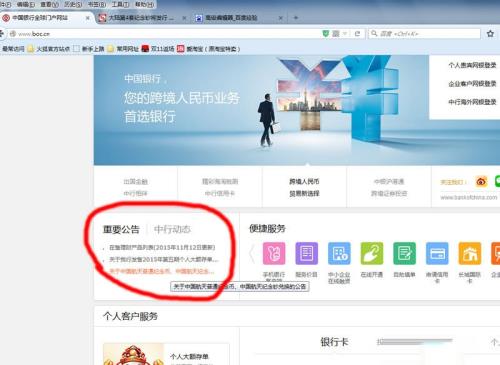
Task: Click the Weibo follow icon
Action: tap(481, 182)
